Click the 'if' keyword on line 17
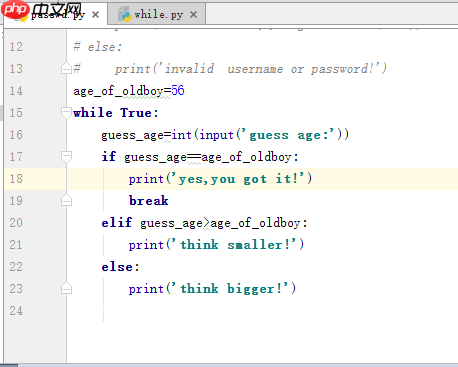 (109, 156)
